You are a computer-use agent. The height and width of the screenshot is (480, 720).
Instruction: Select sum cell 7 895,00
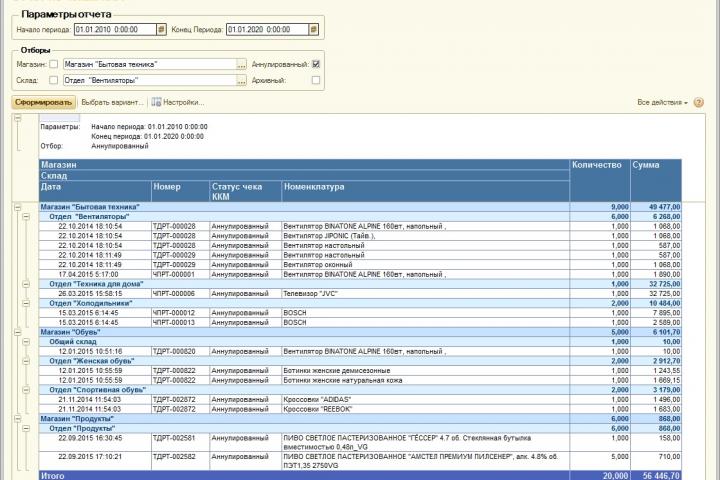pos(656,313)
